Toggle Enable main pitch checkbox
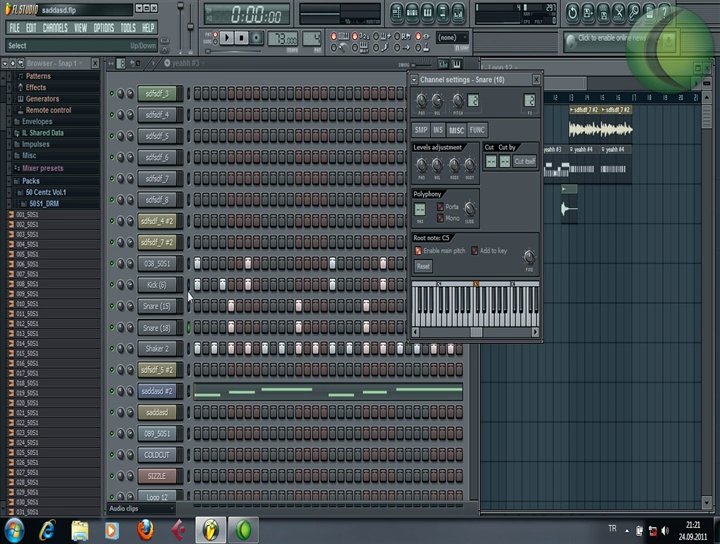The height and width of the screenshot is (544, 720). 418,251
